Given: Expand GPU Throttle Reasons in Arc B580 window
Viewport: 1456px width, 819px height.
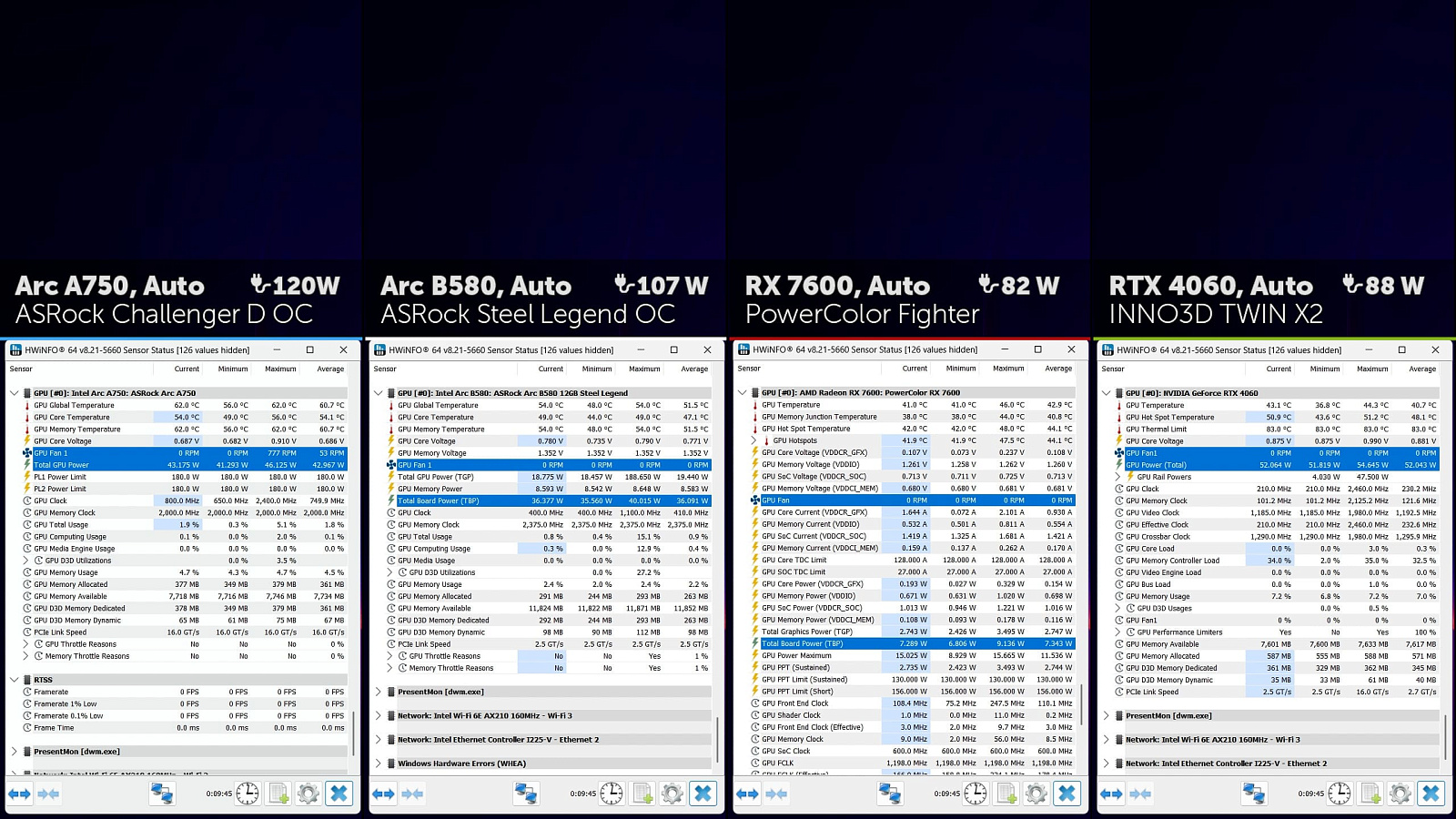Looking at the screenshot, I should click(390, 656).
